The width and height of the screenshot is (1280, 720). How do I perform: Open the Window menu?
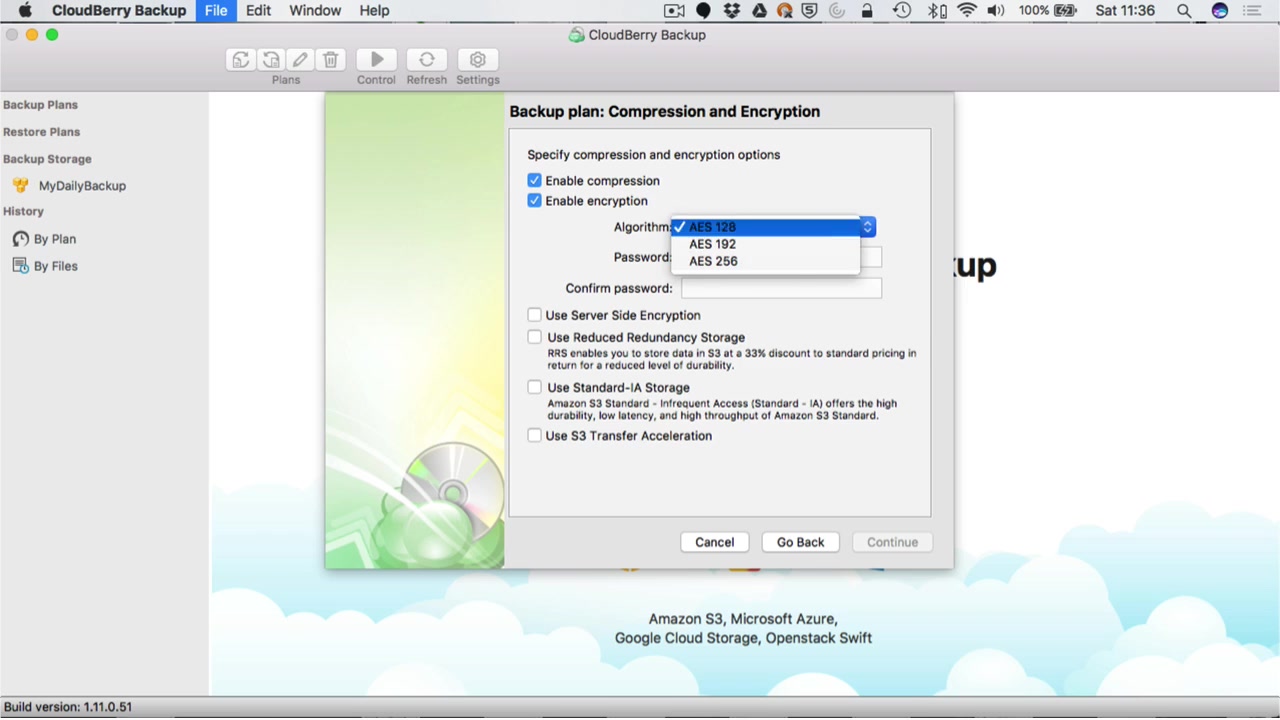(x=315, y=11)
